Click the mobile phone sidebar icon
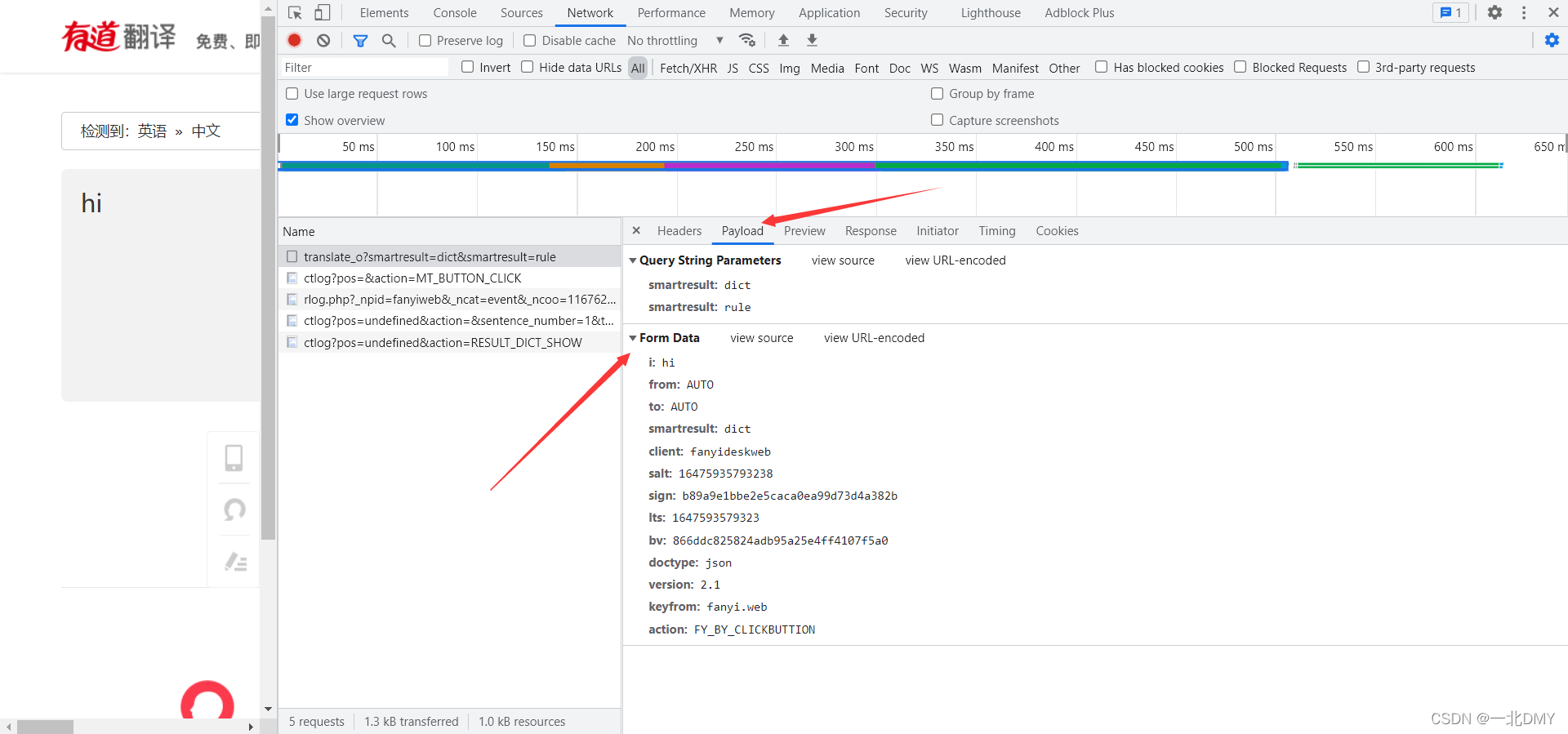1568x734 pixels. click(x=234, y=458)
